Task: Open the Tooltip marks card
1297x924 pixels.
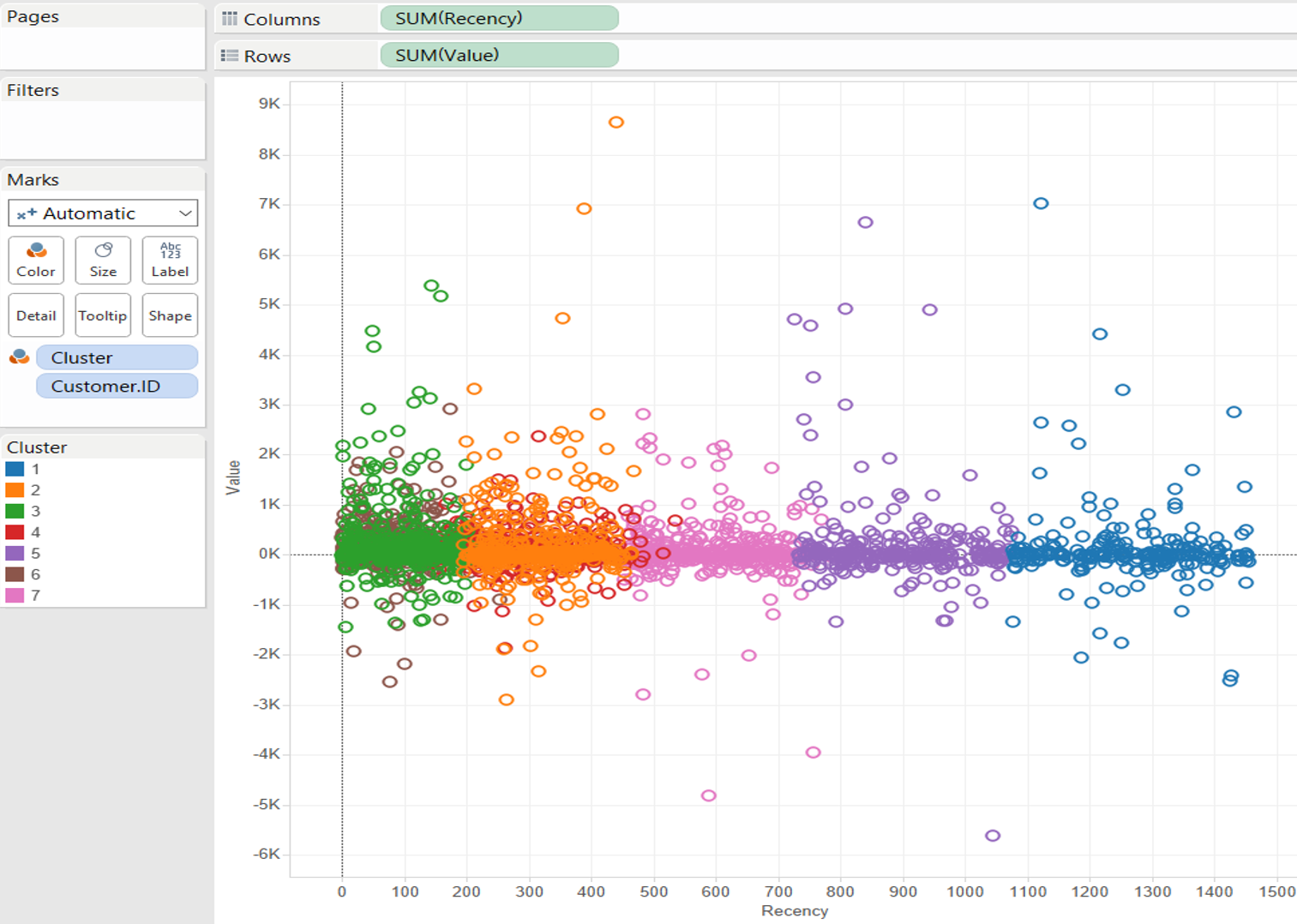Action: point(103,315)
